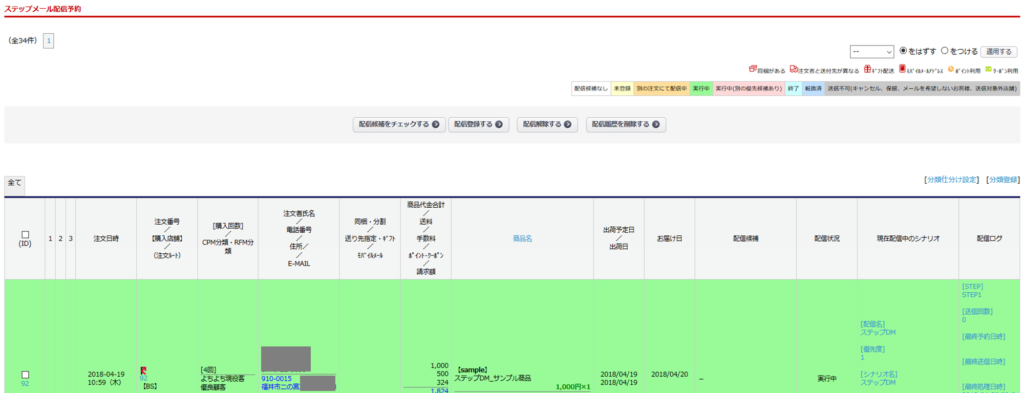Sort by 商品名 column header link
The width and height of the screenshot is (1024, 393).
522,239
